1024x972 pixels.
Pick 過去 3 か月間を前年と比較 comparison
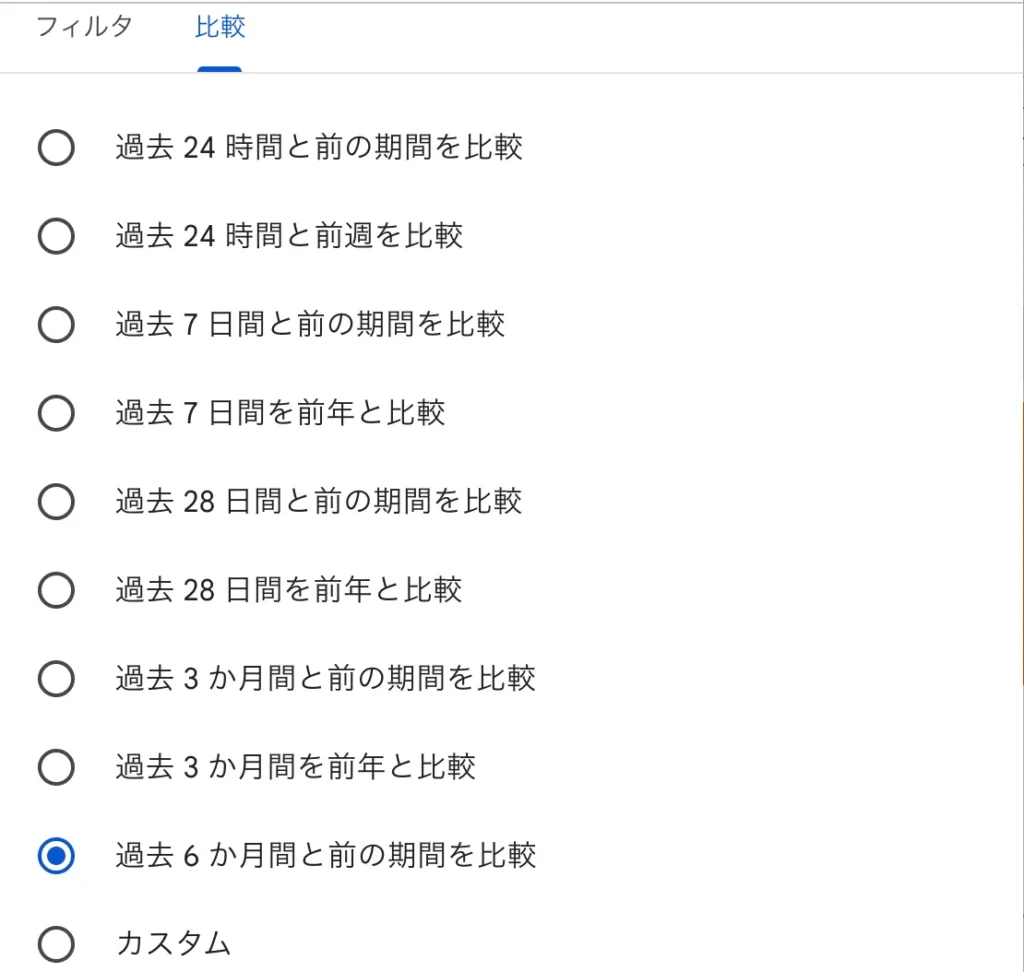coord(56,767)
